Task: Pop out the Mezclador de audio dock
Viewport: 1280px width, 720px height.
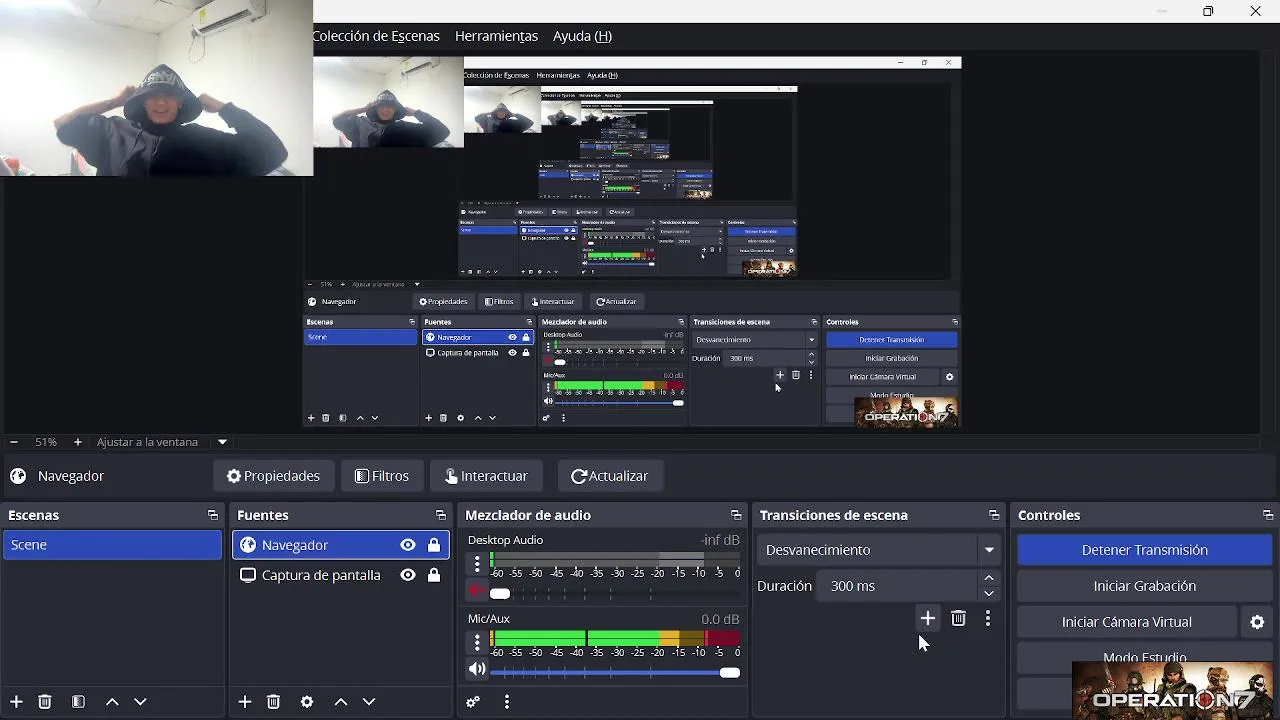Action: pos(736,515)
